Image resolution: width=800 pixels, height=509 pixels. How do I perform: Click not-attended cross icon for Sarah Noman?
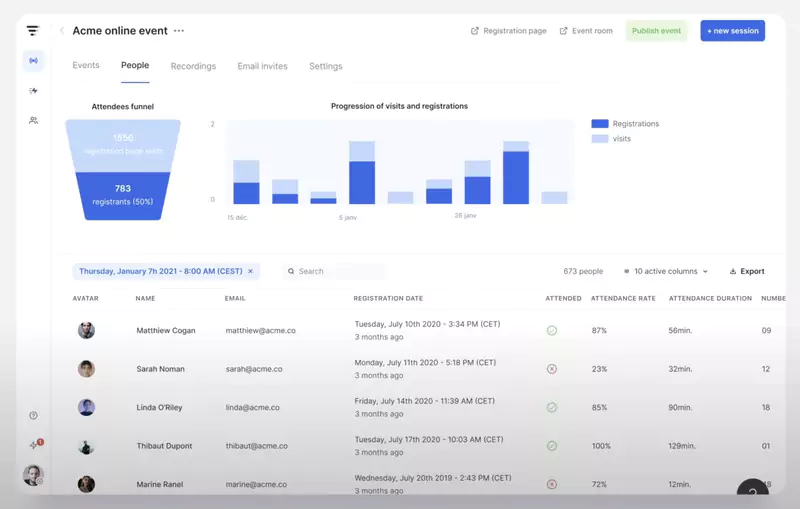(x=552, y=369)
